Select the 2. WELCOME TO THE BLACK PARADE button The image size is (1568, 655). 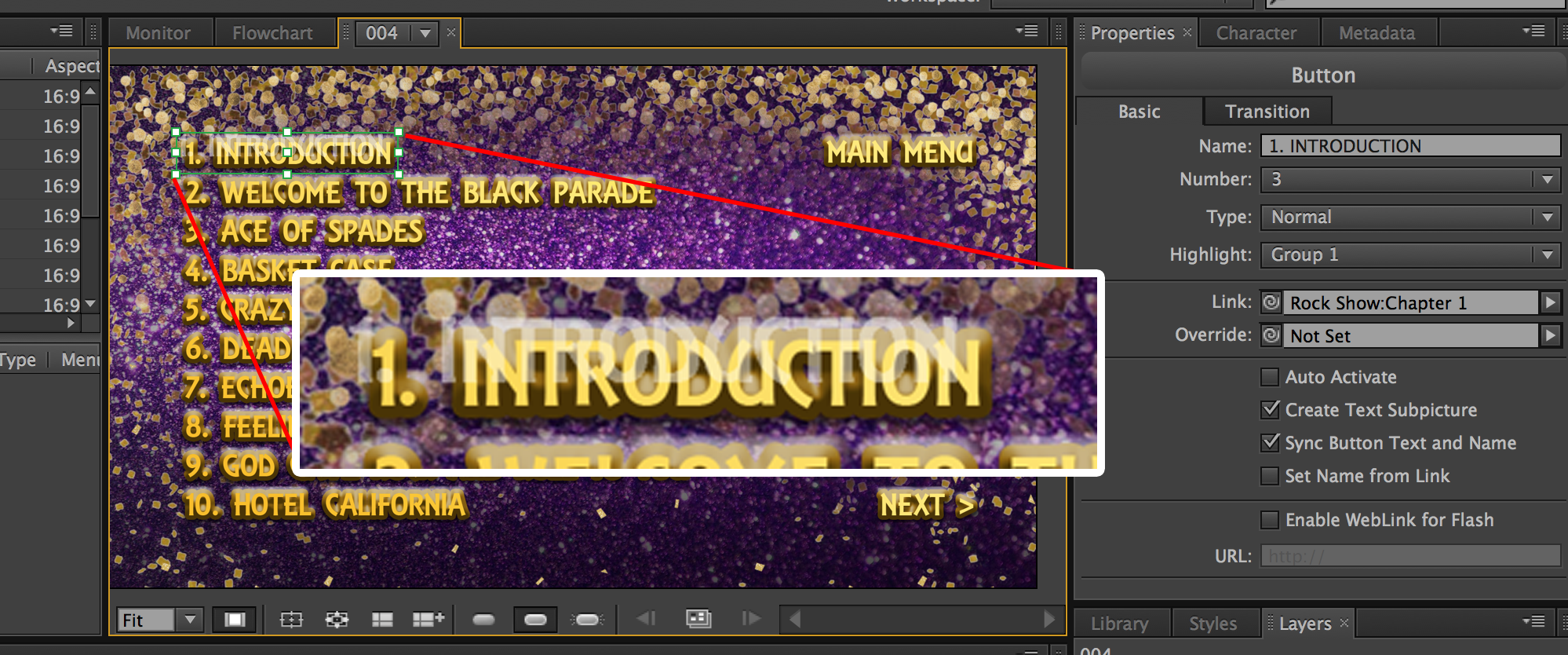418,192
